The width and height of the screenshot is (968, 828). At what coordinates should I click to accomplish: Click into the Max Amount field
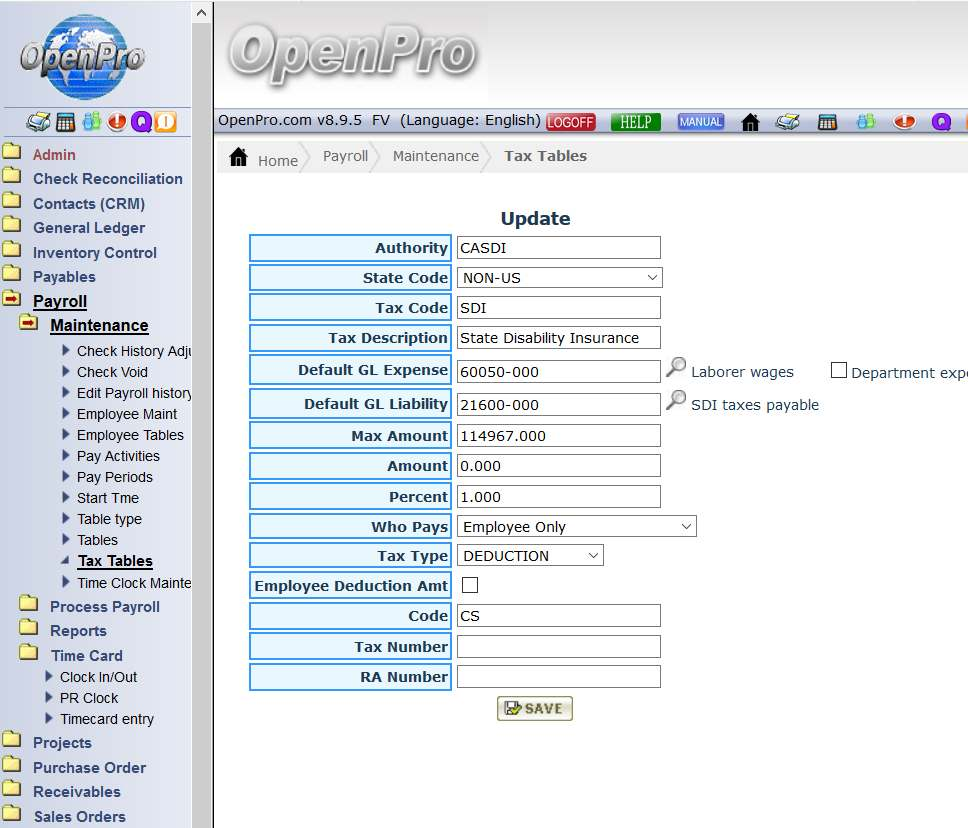pyautogui.click(x=558, y=436)
